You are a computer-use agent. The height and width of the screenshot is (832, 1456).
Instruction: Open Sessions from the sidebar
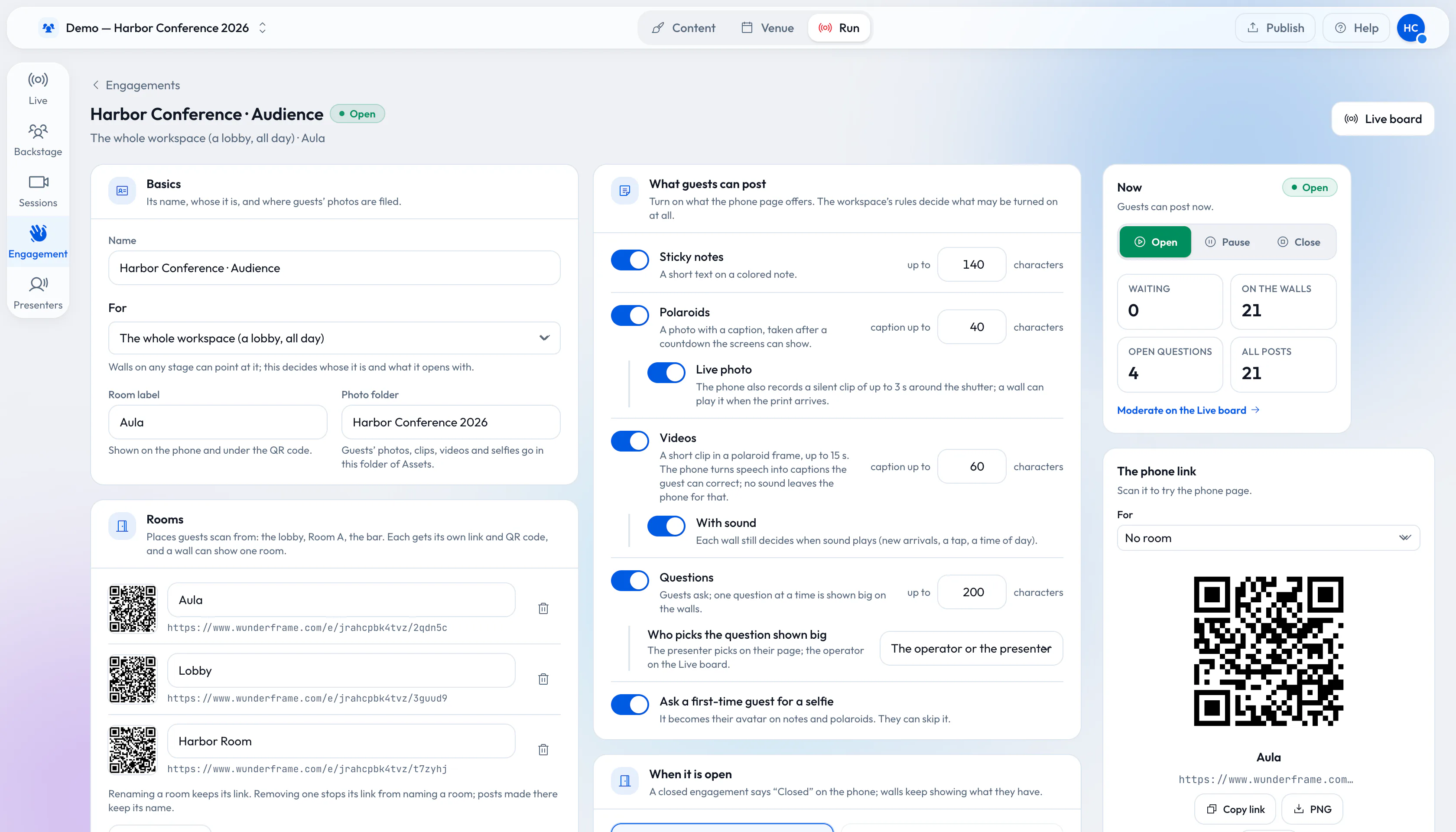click(38, 192)
